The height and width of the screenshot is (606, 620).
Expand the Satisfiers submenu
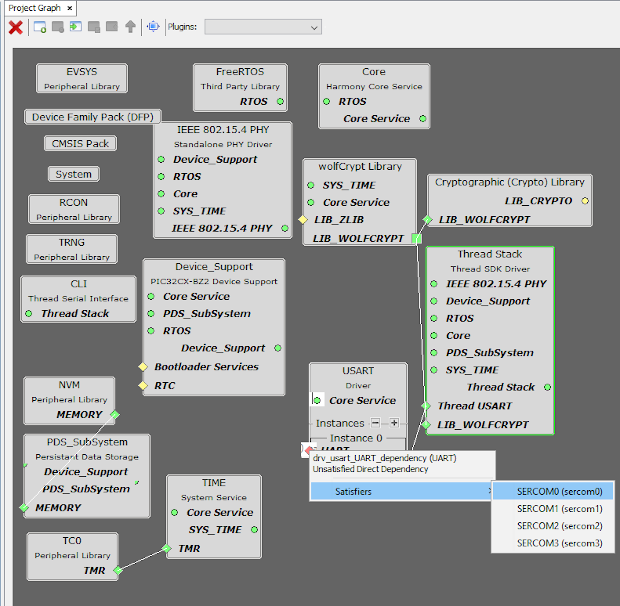400,491
